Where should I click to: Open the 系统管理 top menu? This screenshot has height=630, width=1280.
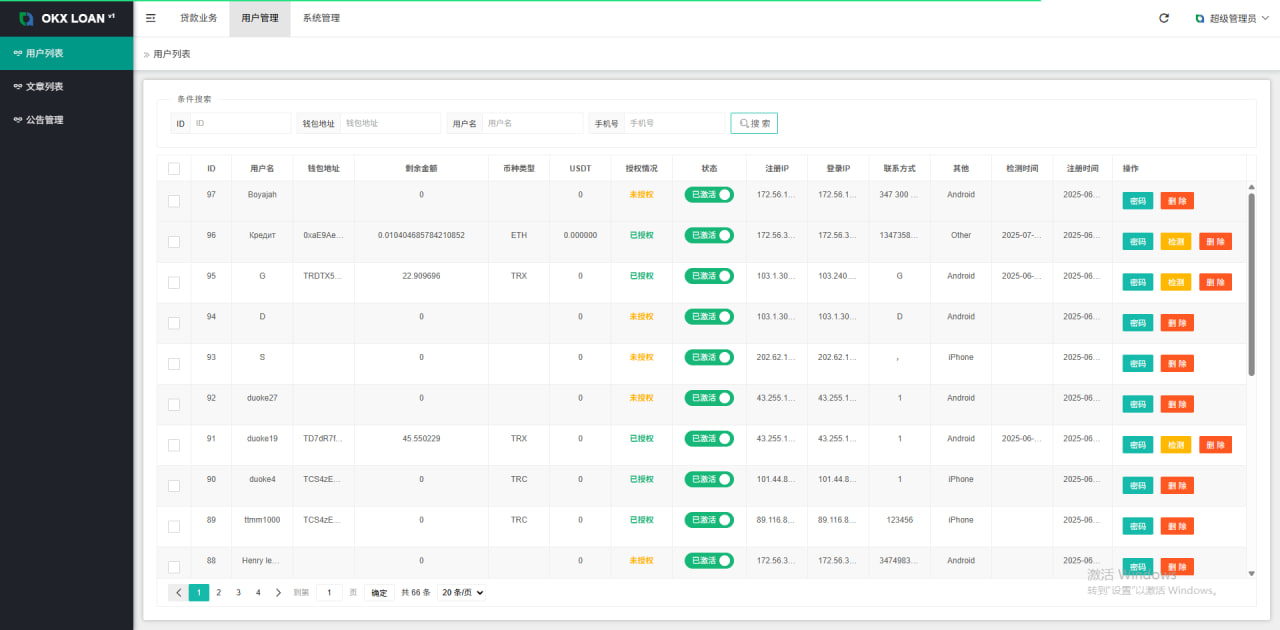point(321,18)
